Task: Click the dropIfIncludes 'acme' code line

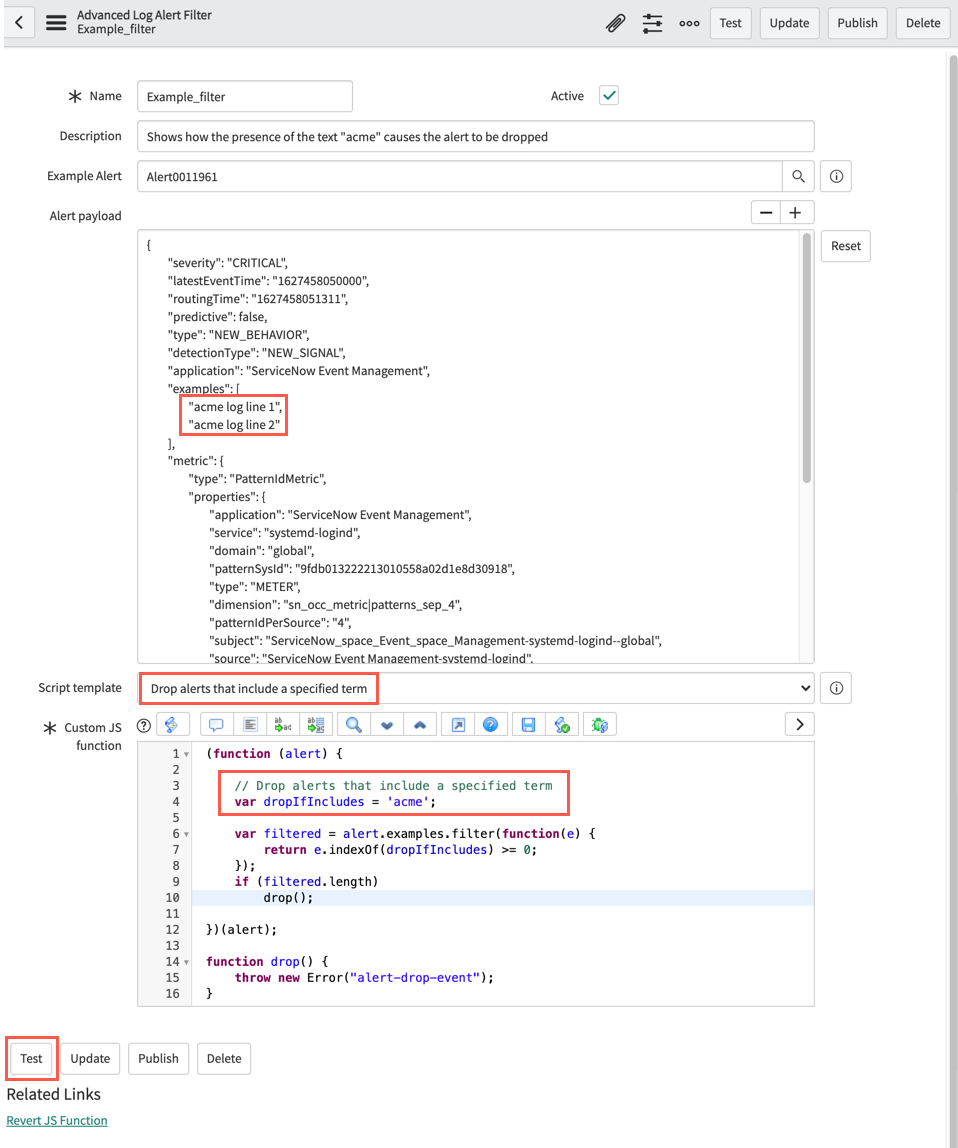Action: coord(335,802)
